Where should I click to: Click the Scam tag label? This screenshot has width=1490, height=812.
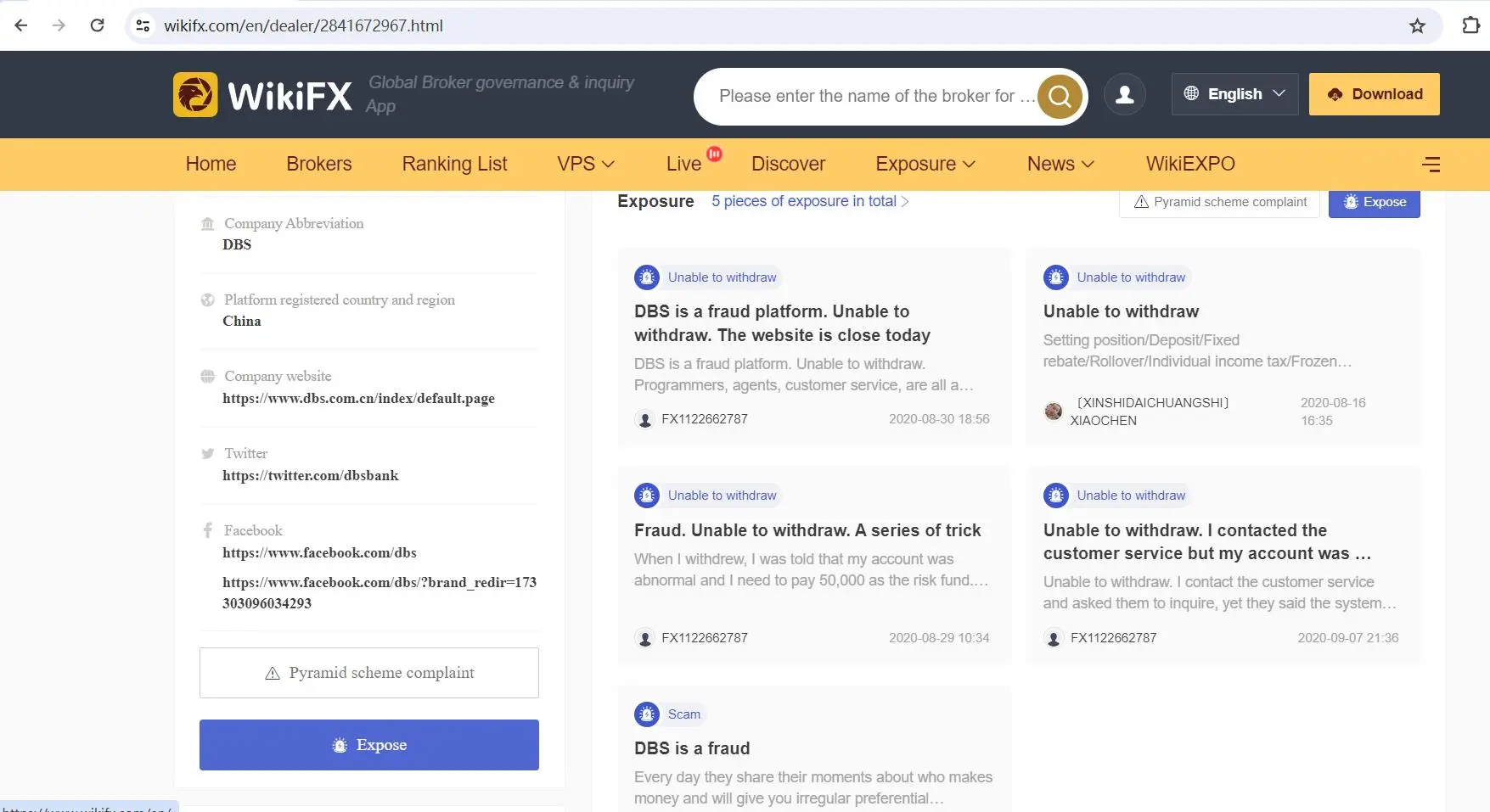[x=684, y=714]
